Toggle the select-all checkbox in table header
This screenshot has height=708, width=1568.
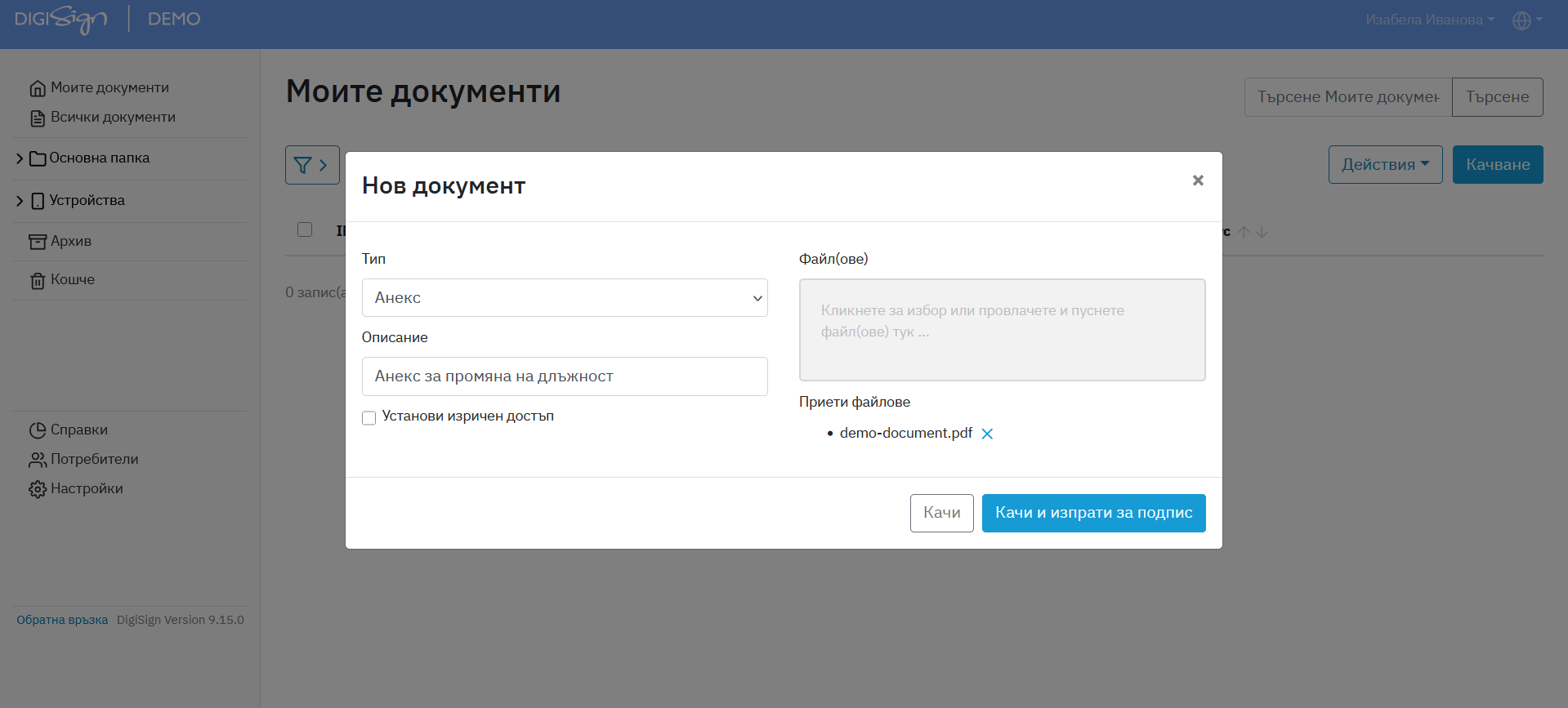coord(305,229)
